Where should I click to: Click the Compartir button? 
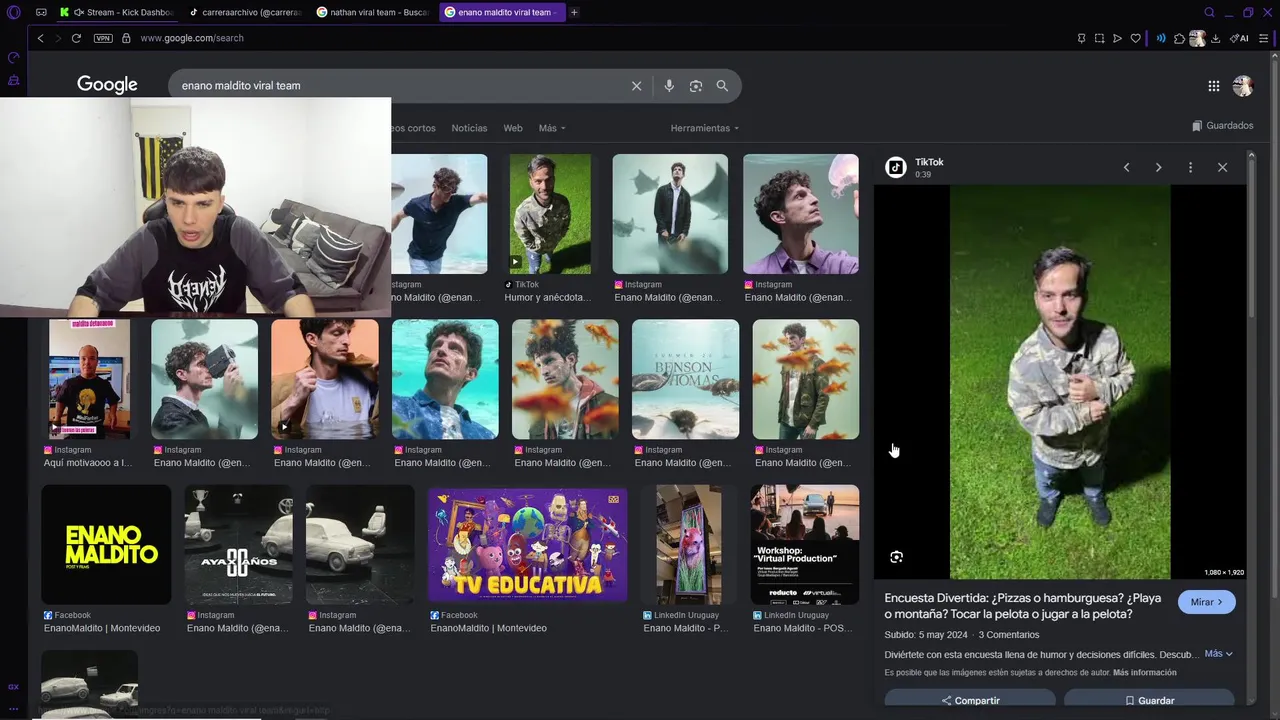coord(970,700)
